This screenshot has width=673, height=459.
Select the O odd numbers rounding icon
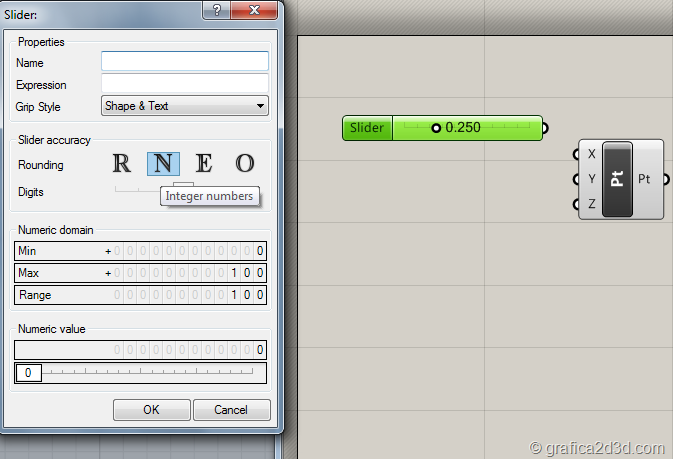tap(245, 163)
